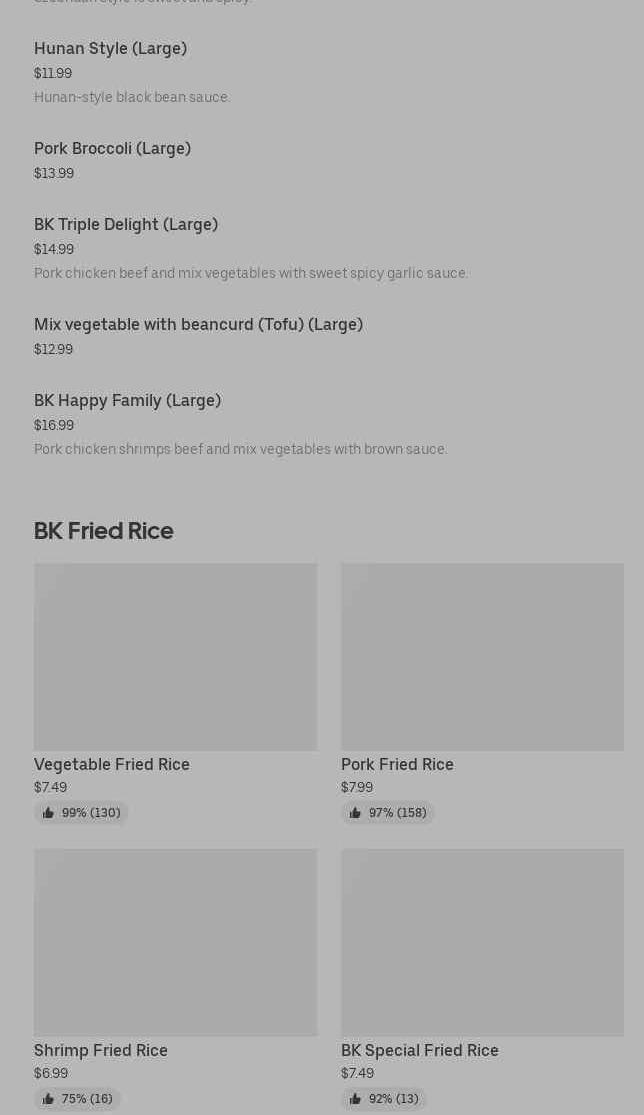Screen dimensions: 644x1115
Task: Open Pork Fried Rice photo
Action: (483, 657)
